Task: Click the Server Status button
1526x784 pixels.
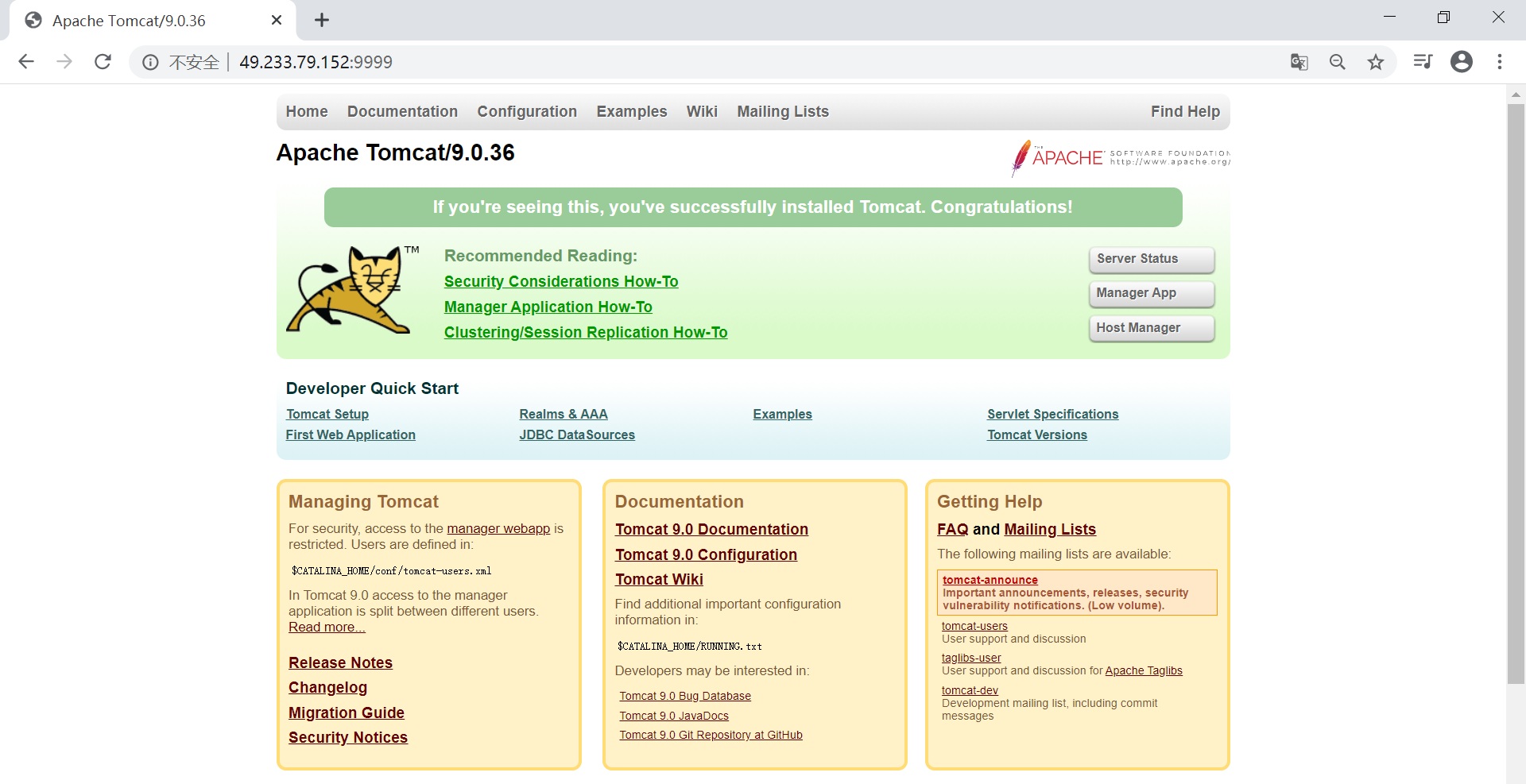Action: 1150,259
